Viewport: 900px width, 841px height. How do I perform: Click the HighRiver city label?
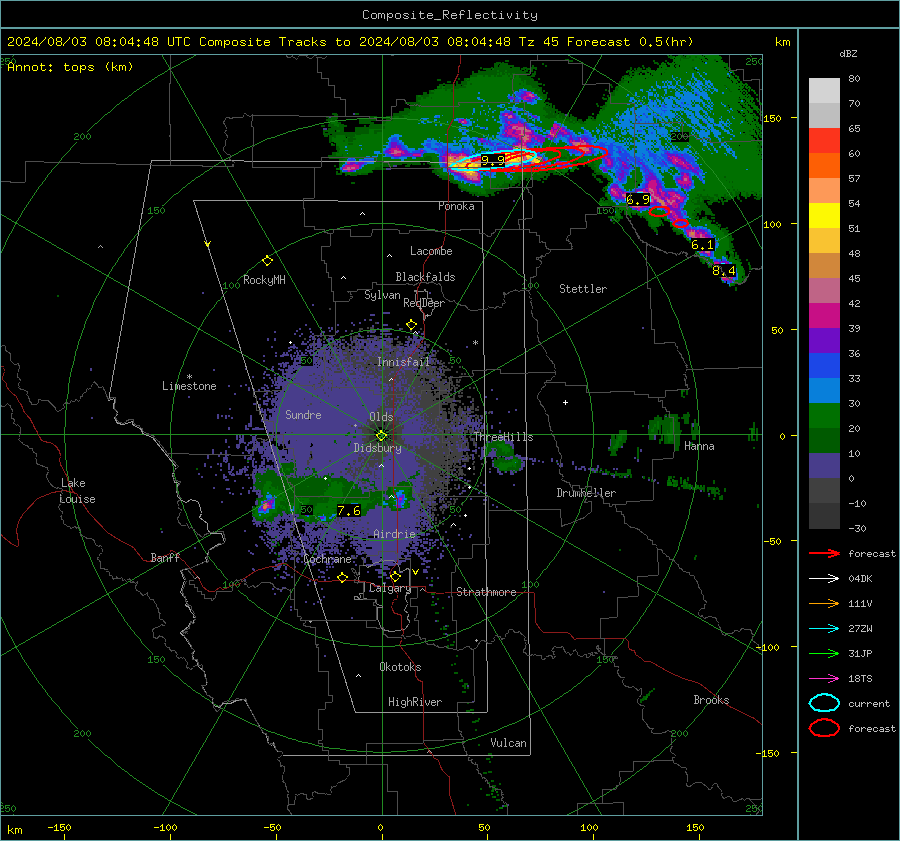415,702
